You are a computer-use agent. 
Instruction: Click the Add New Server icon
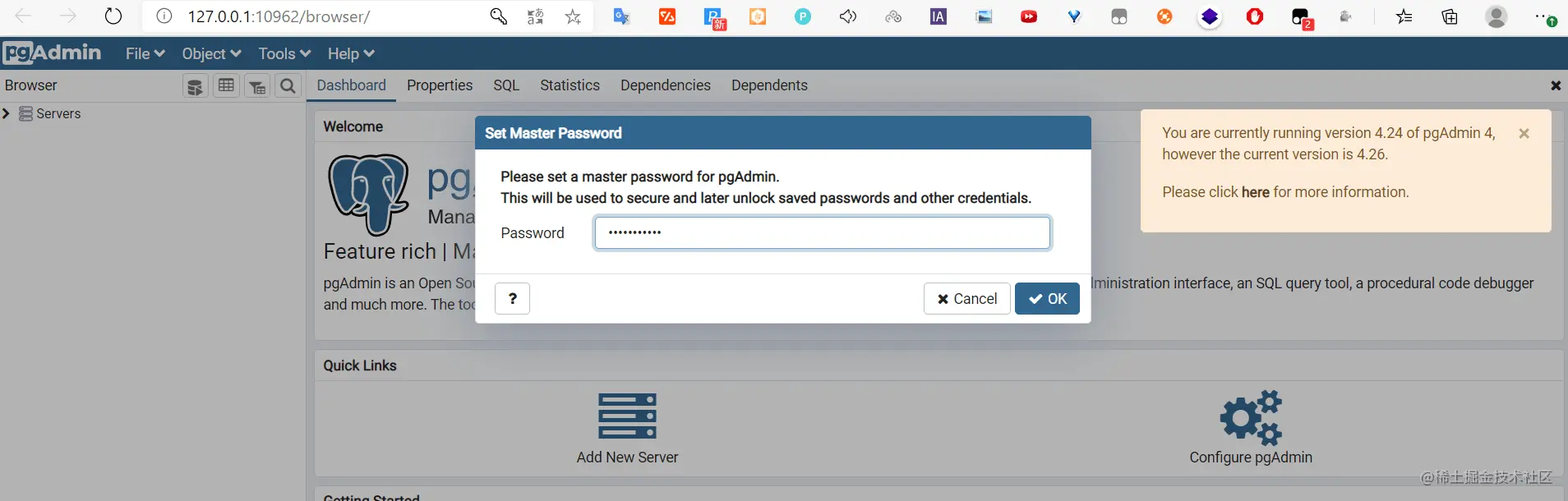[x=627, y=416]
